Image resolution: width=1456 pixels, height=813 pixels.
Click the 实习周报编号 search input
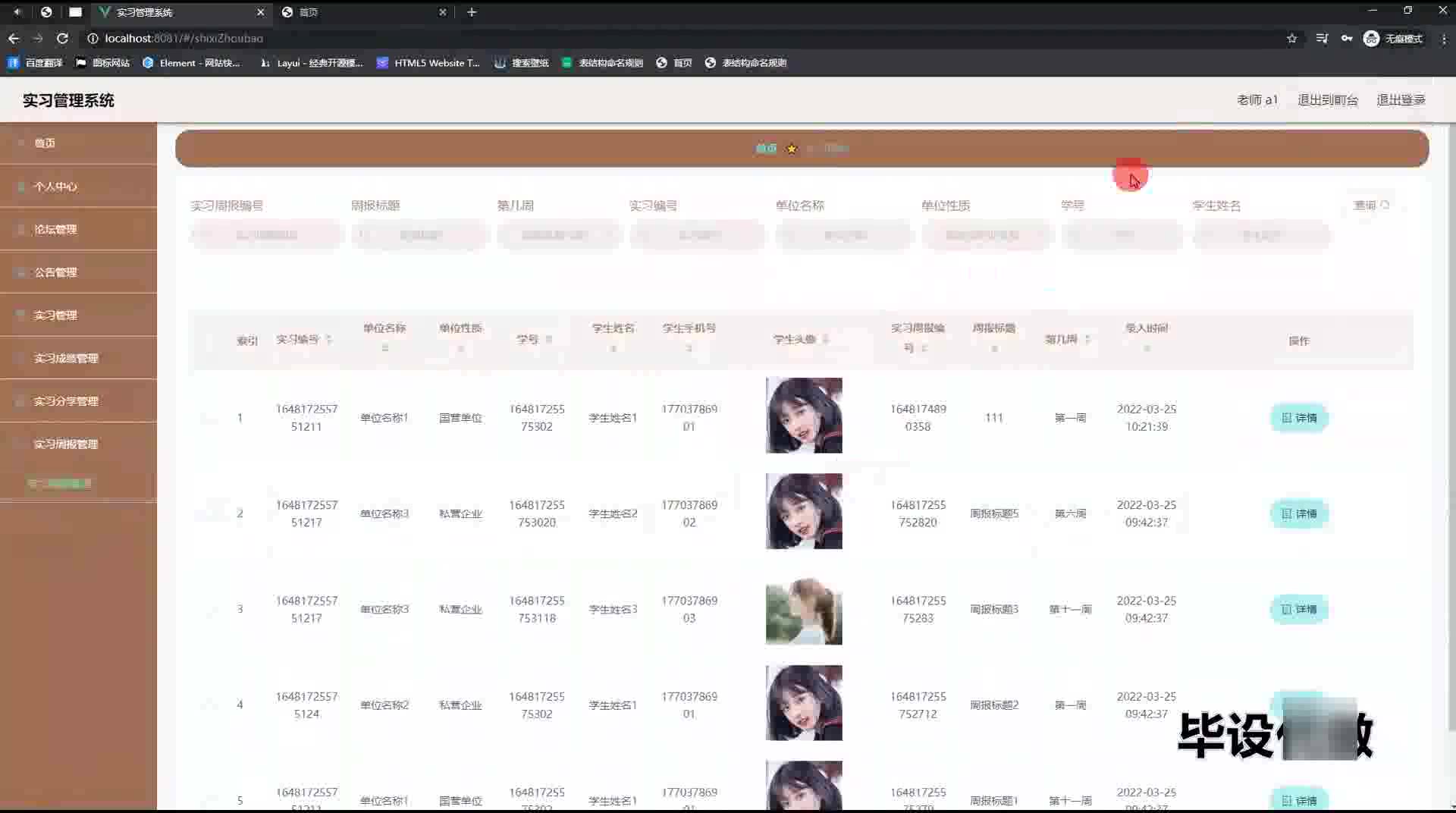[266, 235]
